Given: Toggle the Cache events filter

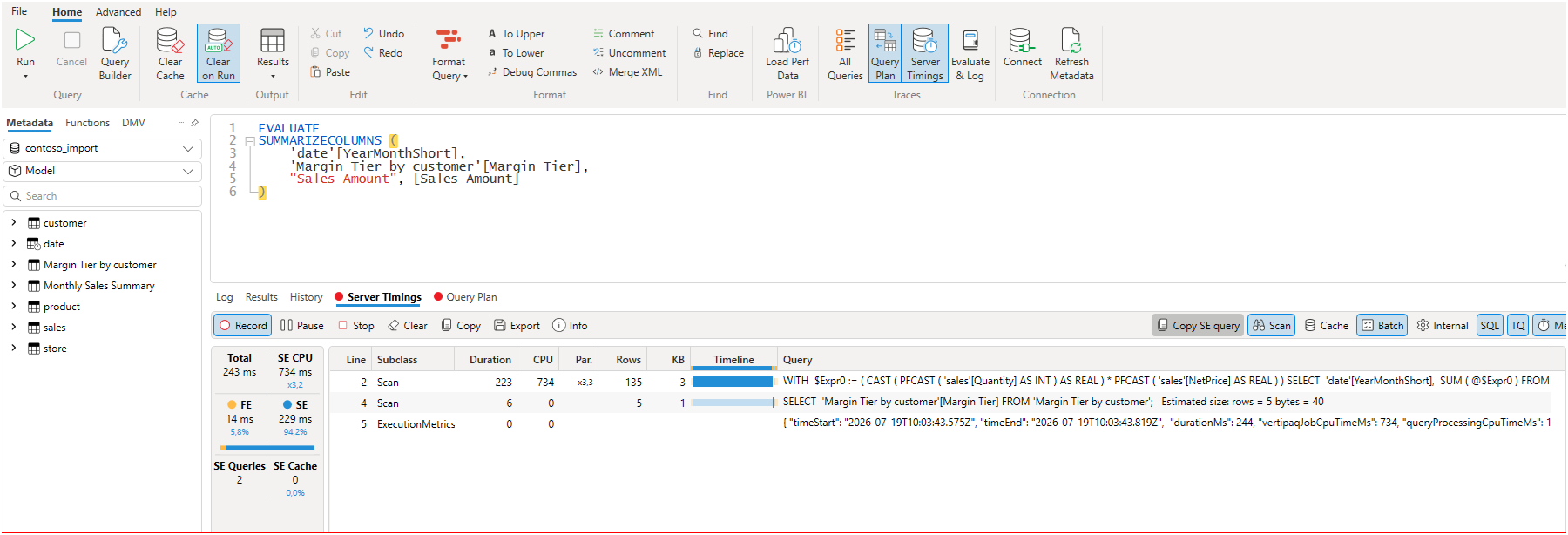Looking at the screenshot, I should click(x=1326, y=326).
